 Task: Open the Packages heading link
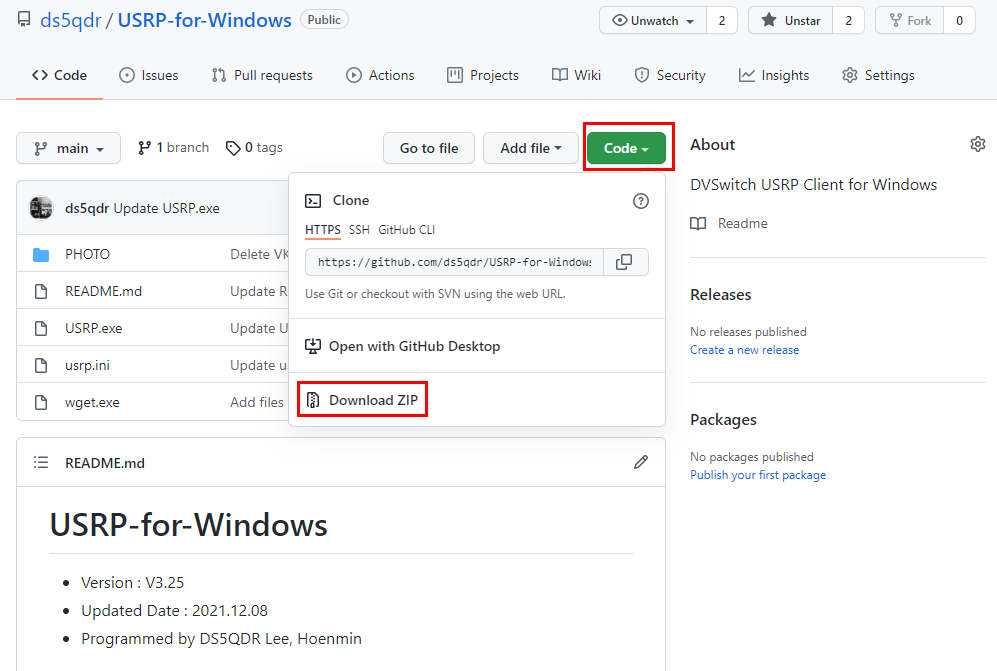click(x=724, y=420)
